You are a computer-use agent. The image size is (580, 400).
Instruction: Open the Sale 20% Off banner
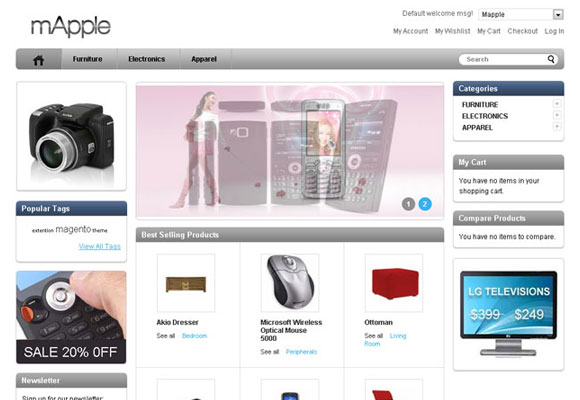[x=71, y=317]
